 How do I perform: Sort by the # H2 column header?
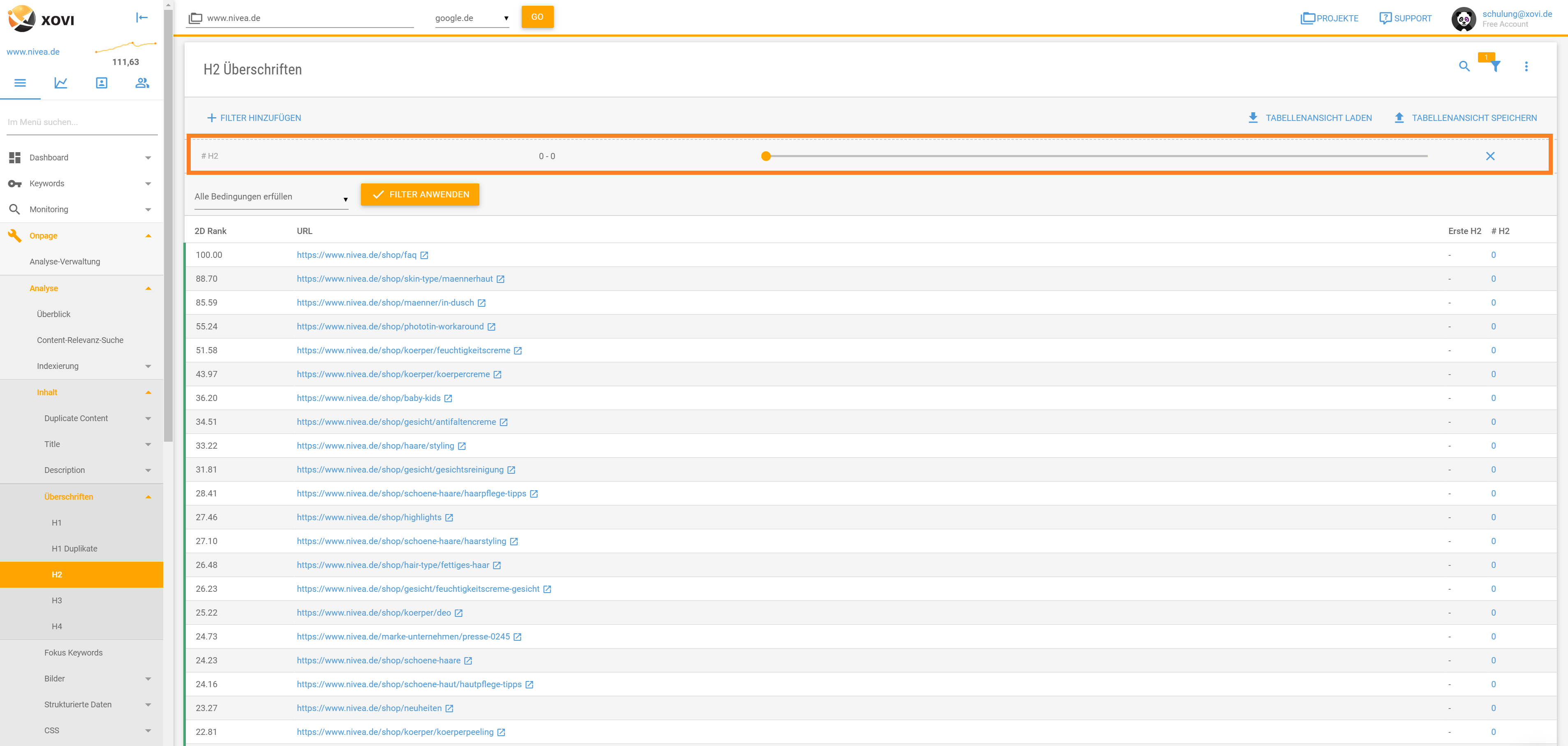(x=1500, y=232)
